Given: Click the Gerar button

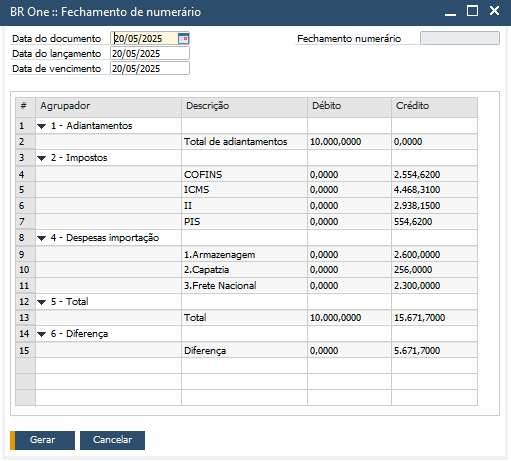Looking at the screenshot, I should point(43,440).
